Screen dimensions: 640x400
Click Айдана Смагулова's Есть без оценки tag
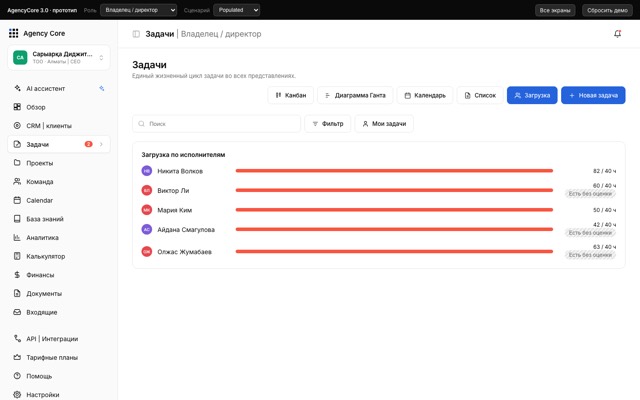590,233
